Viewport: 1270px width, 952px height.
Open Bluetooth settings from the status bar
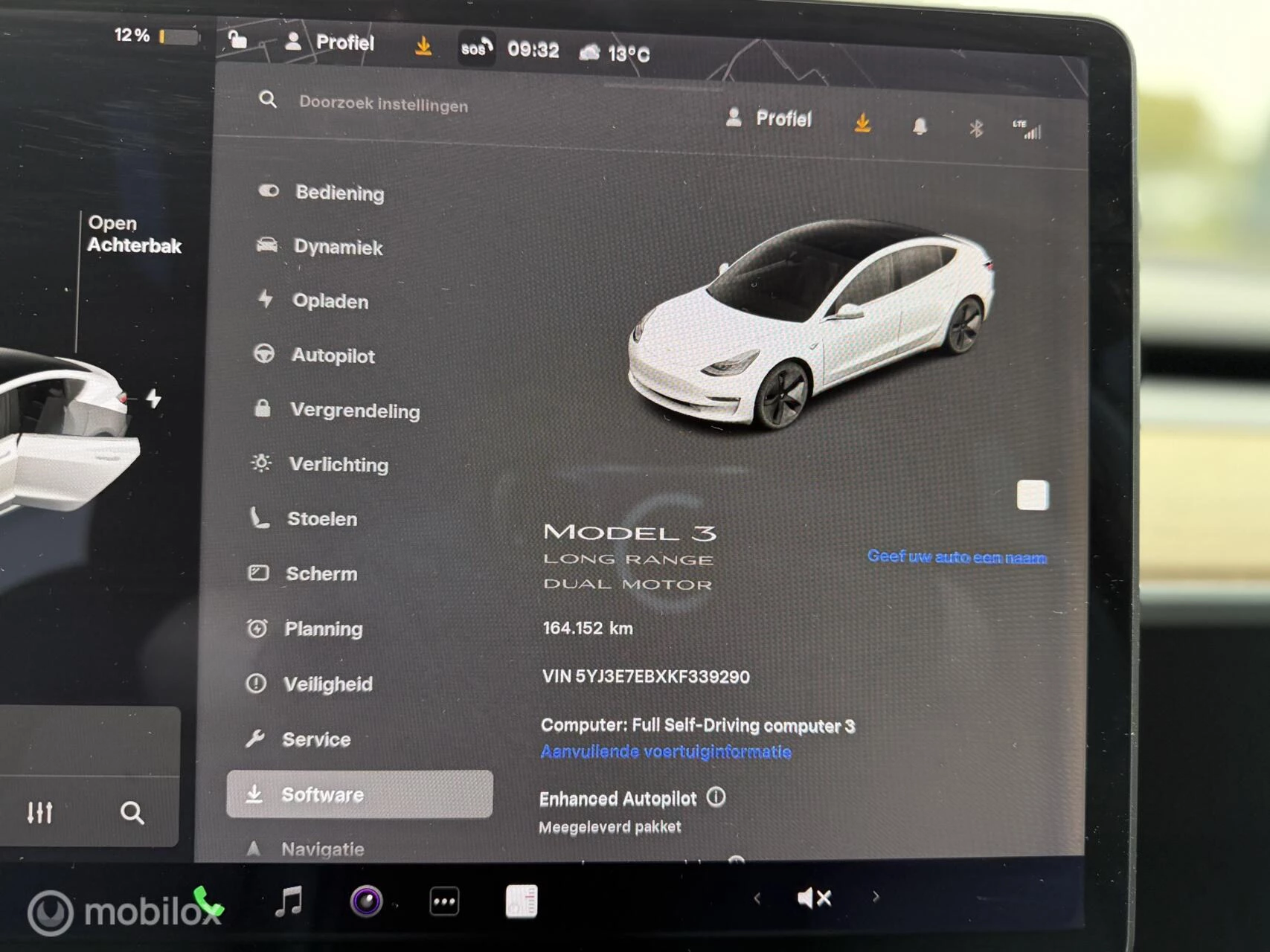[x=976, y=129]
